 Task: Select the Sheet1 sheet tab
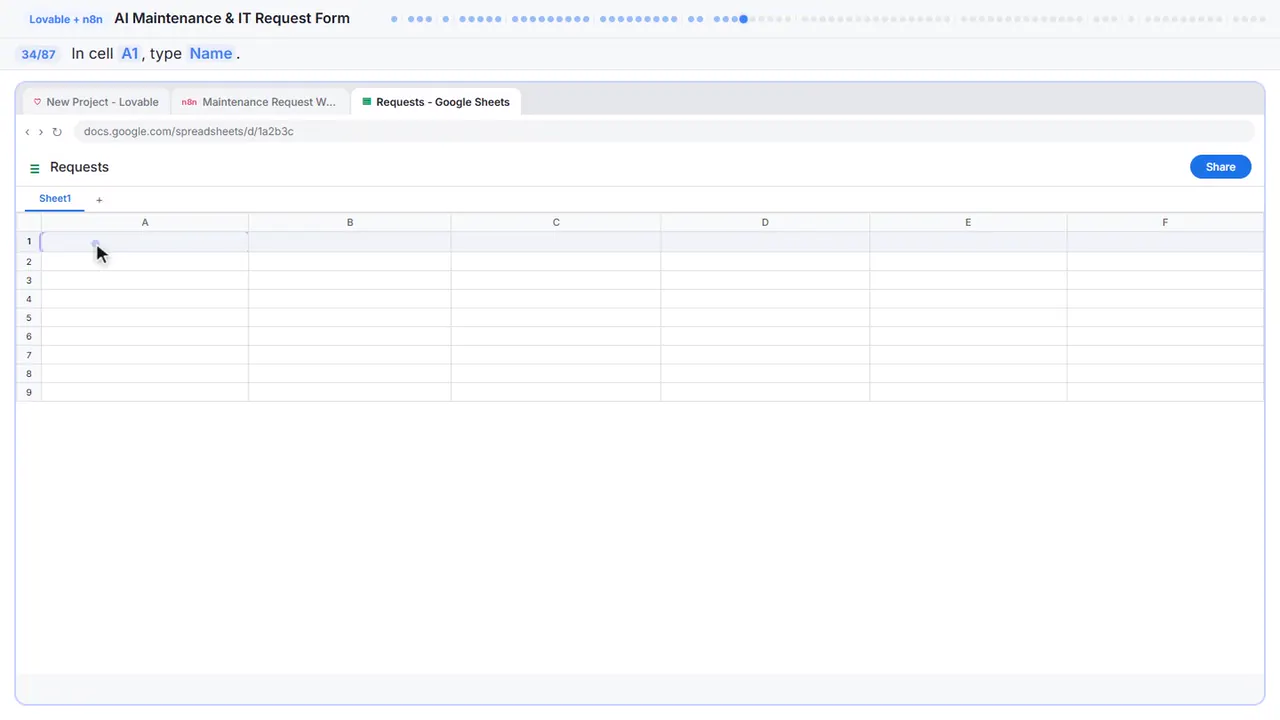55,199
